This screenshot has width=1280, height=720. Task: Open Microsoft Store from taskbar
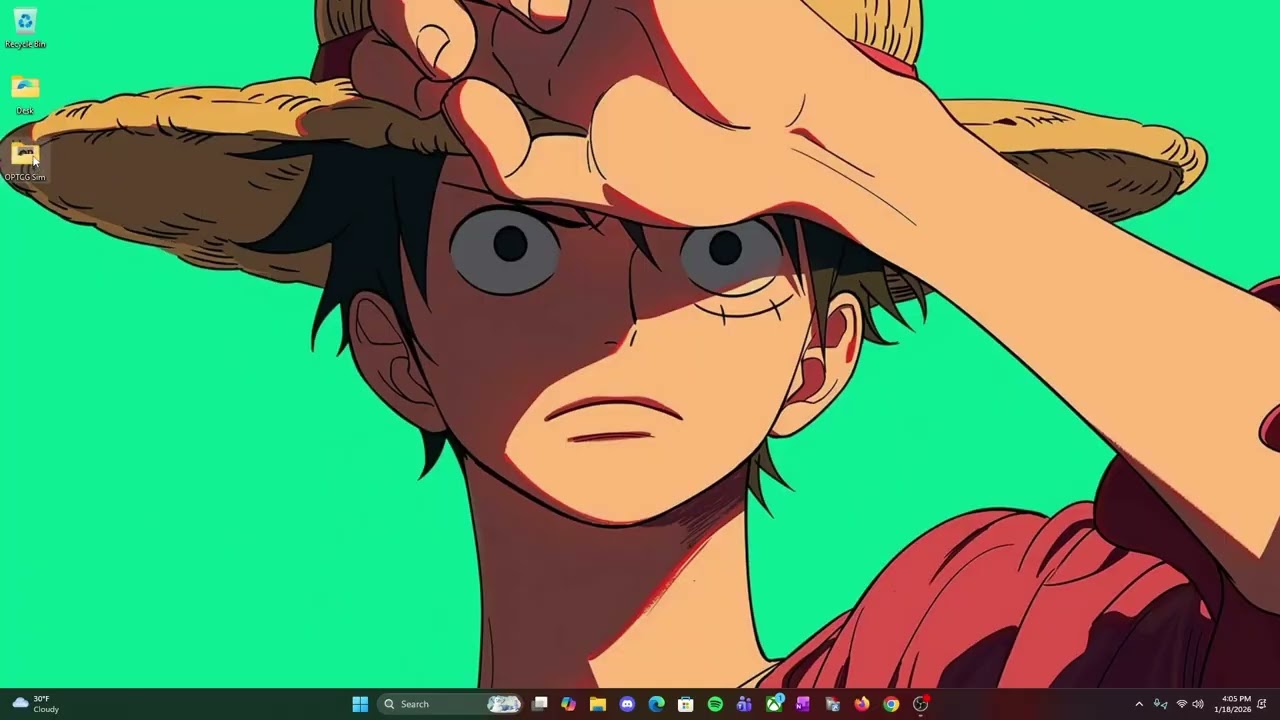pyautogui.click(x=685, y=704)
